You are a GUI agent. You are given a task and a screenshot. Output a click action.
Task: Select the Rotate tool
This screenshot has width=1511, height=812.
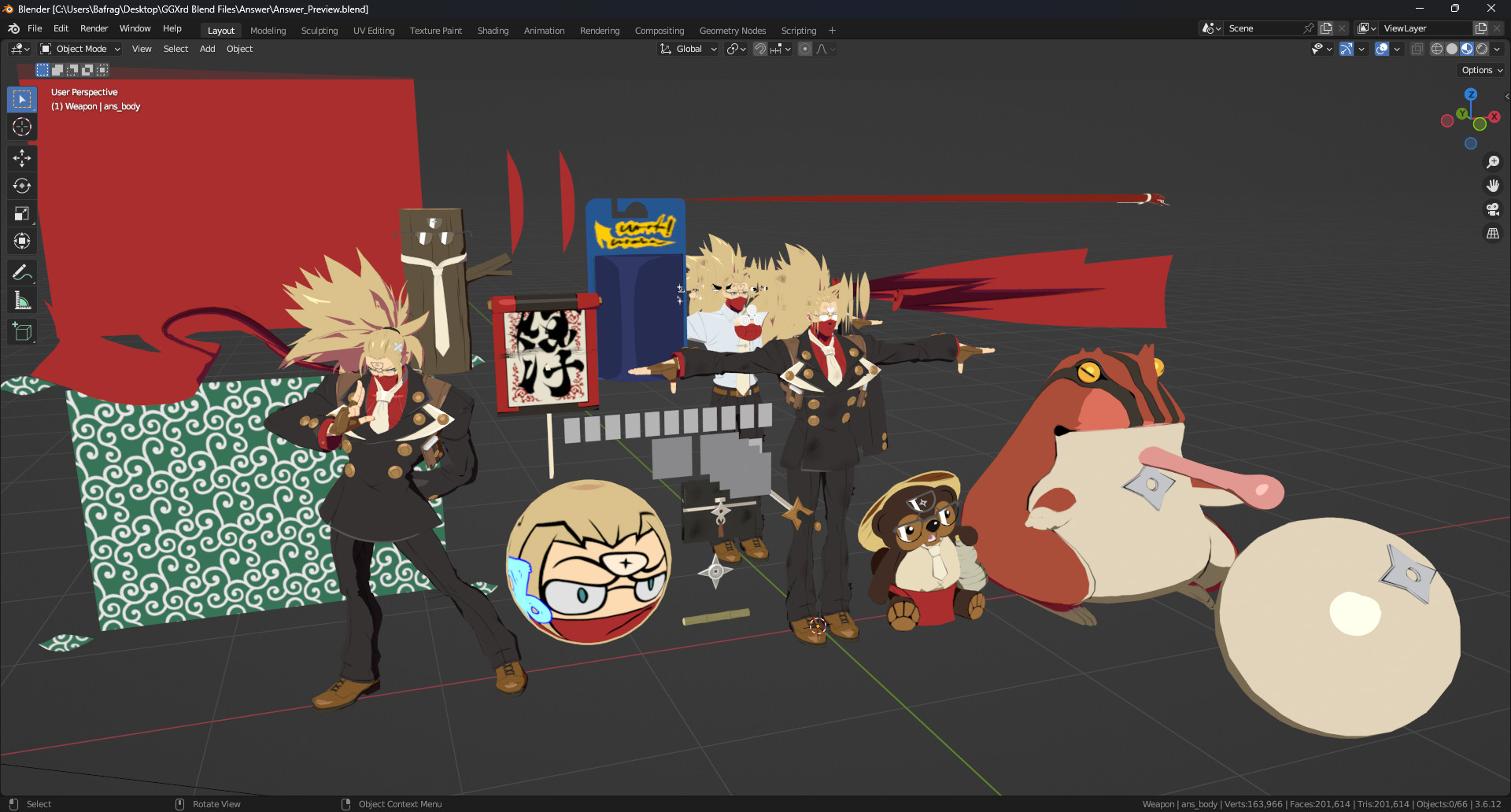22,186
